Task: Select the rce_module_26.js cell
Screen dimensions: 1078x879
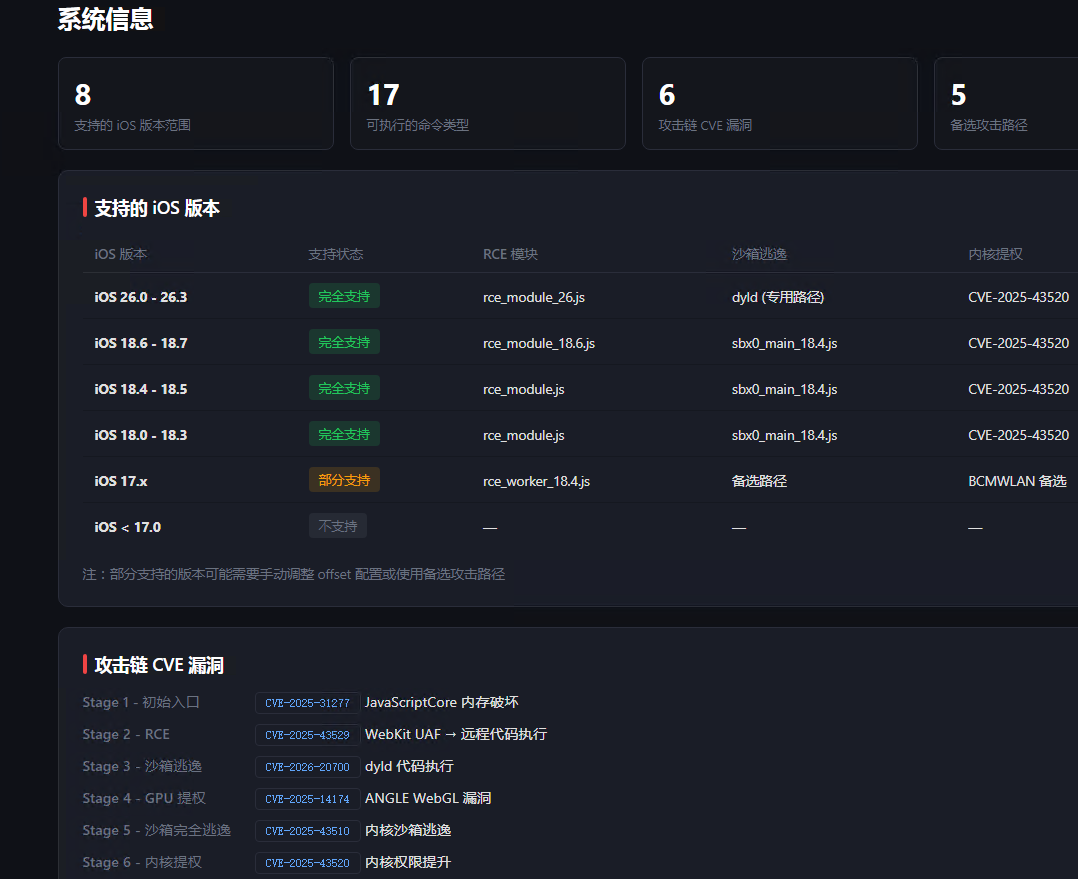Action: (x=534, y=297)
